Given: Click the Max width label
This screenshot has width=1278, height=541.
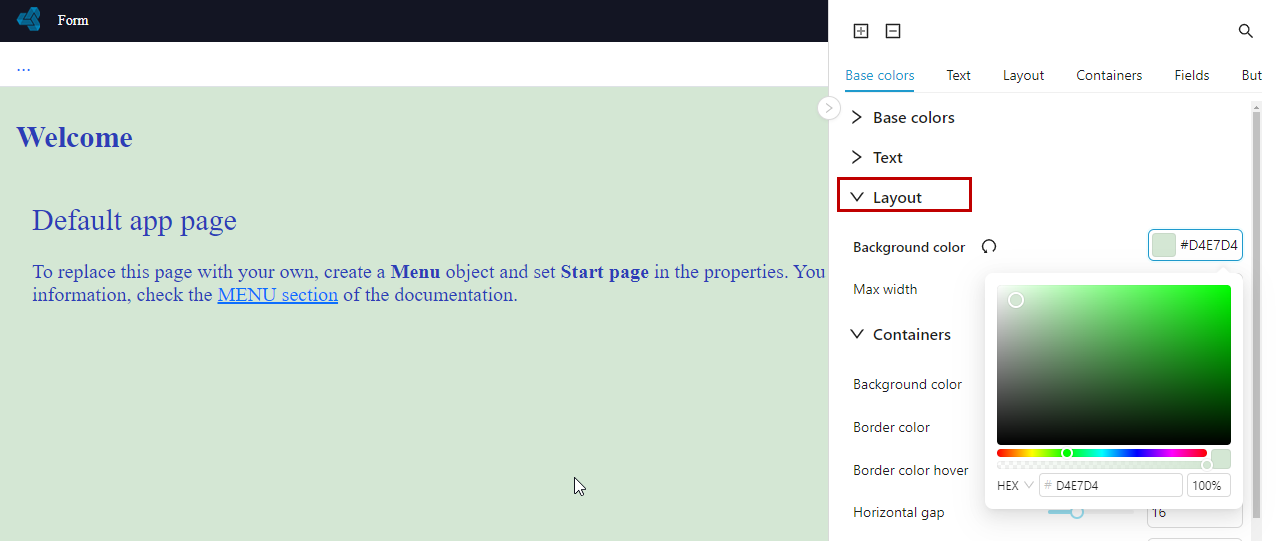Looking at the screenshot, I should point(885,289).
